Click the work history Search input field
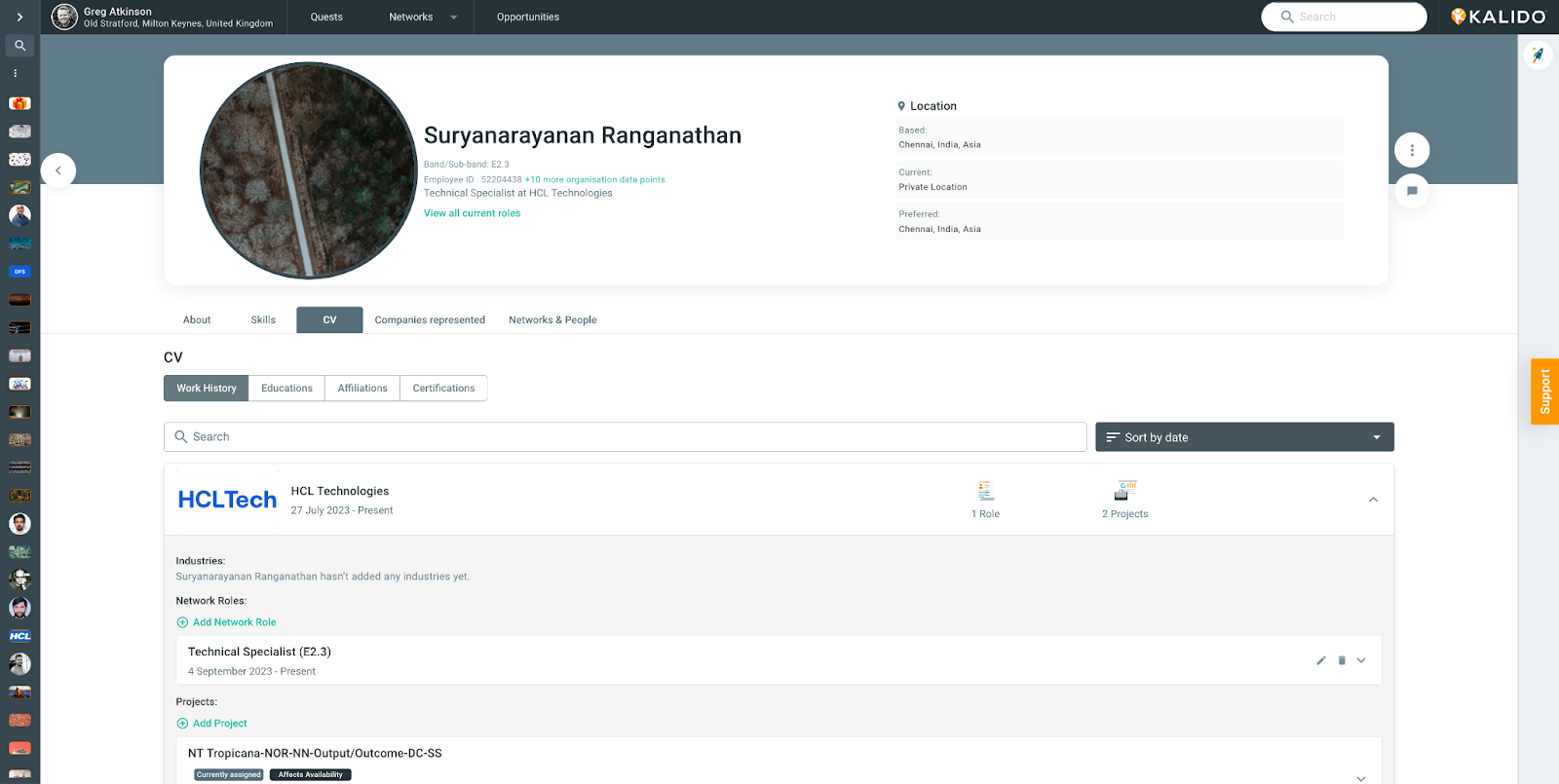This screenshot has height=784, width=1559. pos(625,437)
